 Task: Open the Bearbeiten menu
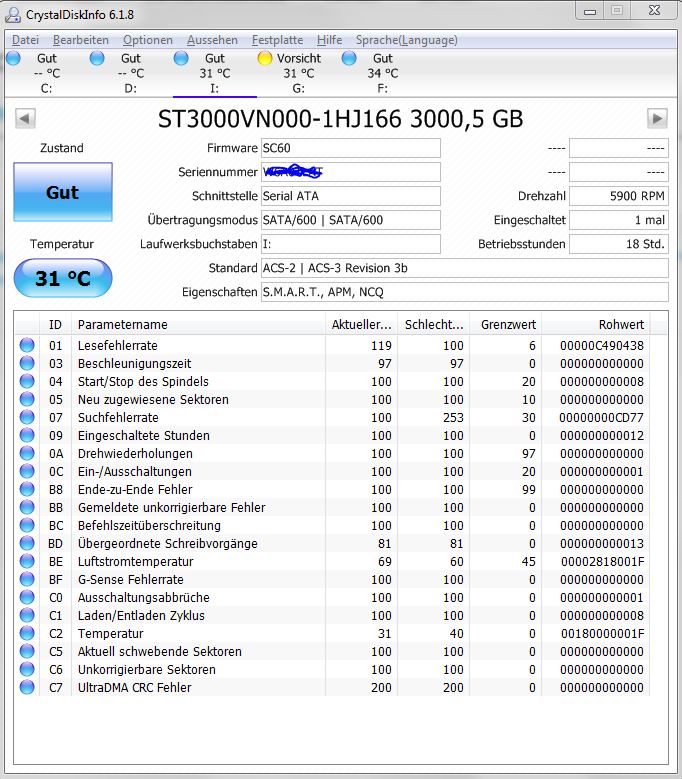click(x=81, y=40)
